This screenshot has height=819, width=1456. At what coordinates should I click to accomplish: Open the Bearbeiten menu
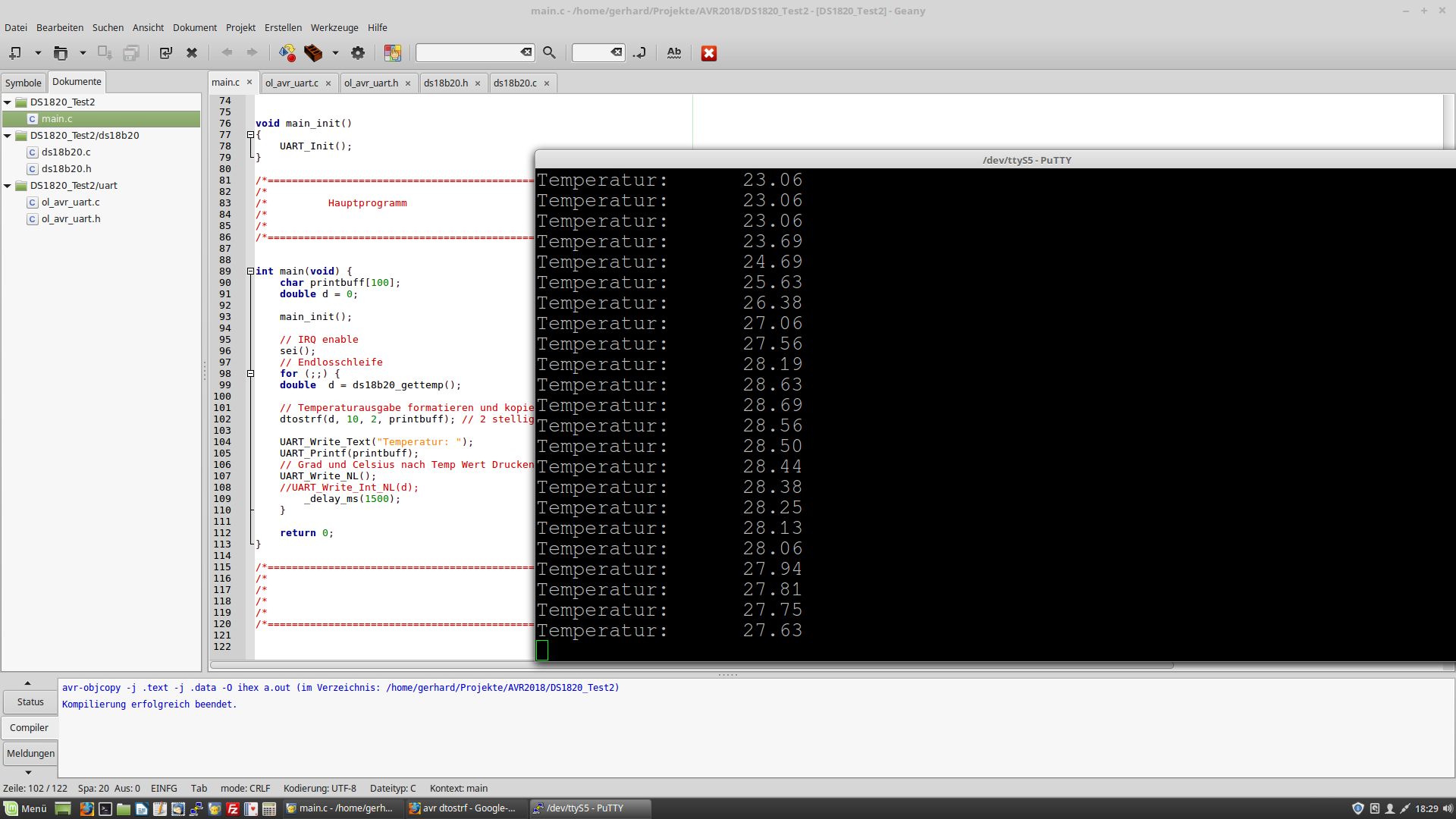[x=60, y=27]
